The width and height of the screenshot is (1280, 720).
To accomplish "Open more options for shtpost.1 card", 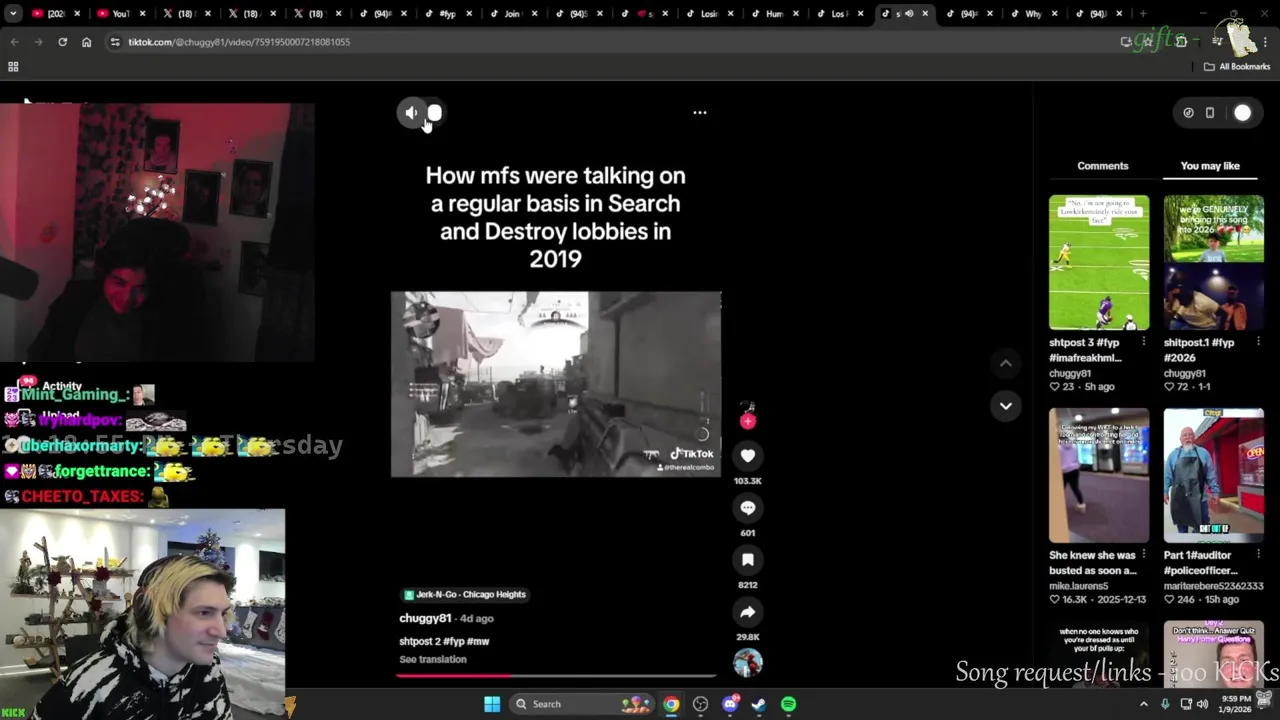I will click(1258, 342).
